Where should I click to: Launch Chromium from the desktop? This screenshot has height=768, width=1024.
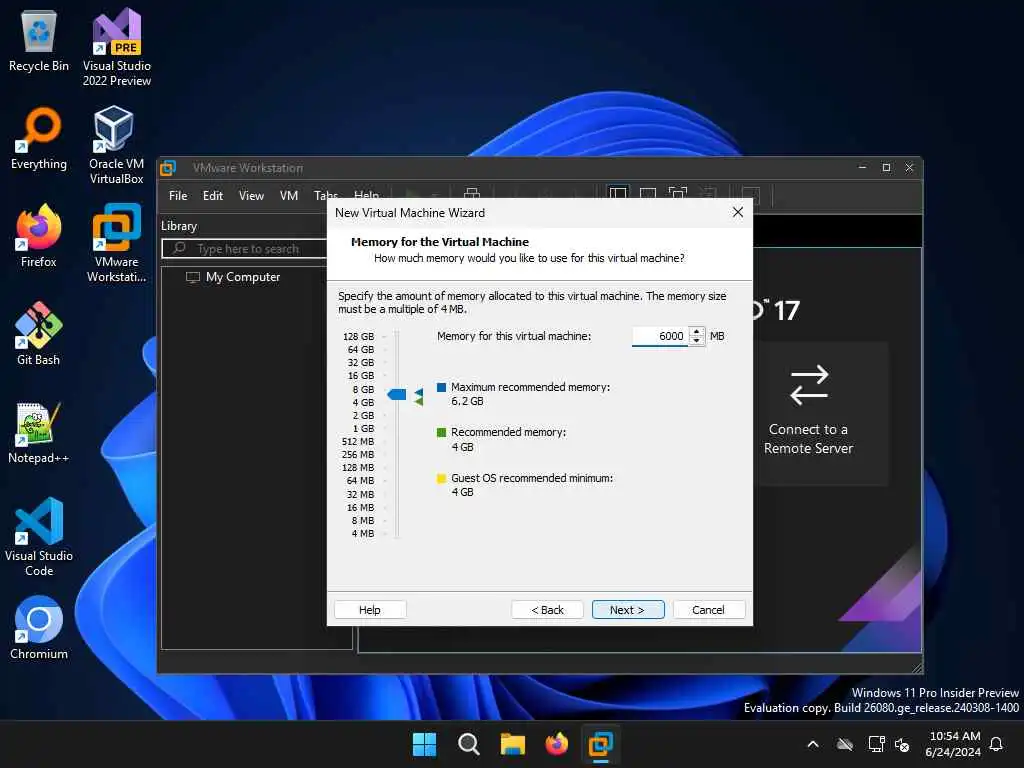(x=39, y=628)
